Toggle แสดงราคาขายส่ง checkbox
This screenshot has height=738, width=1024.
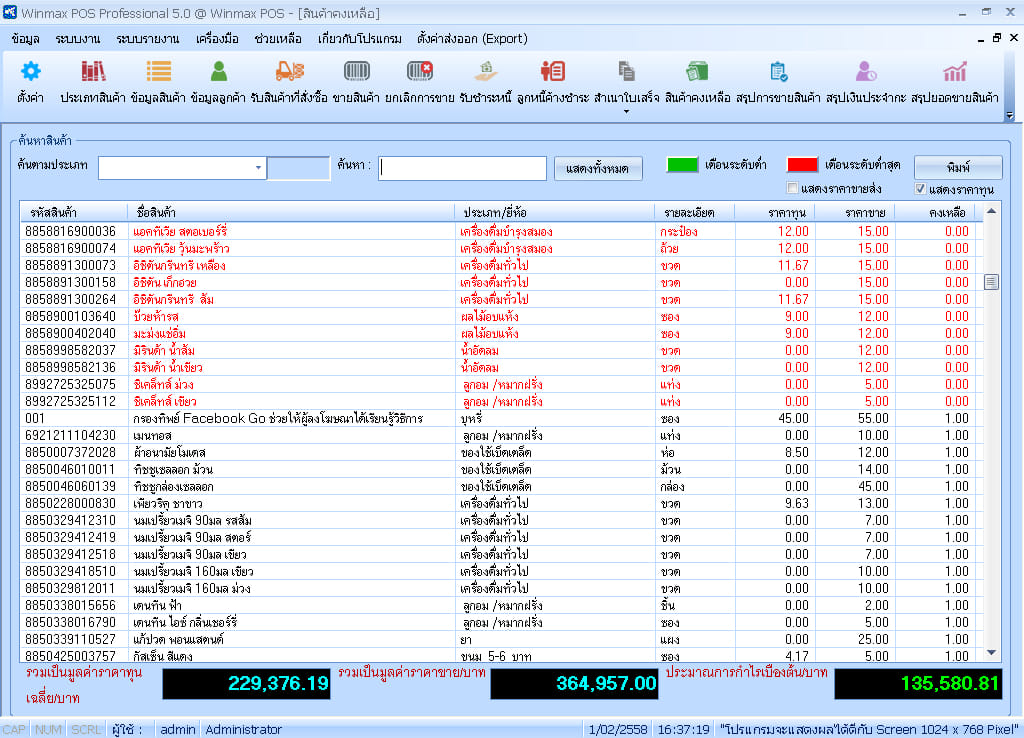[x=792, y=188]
